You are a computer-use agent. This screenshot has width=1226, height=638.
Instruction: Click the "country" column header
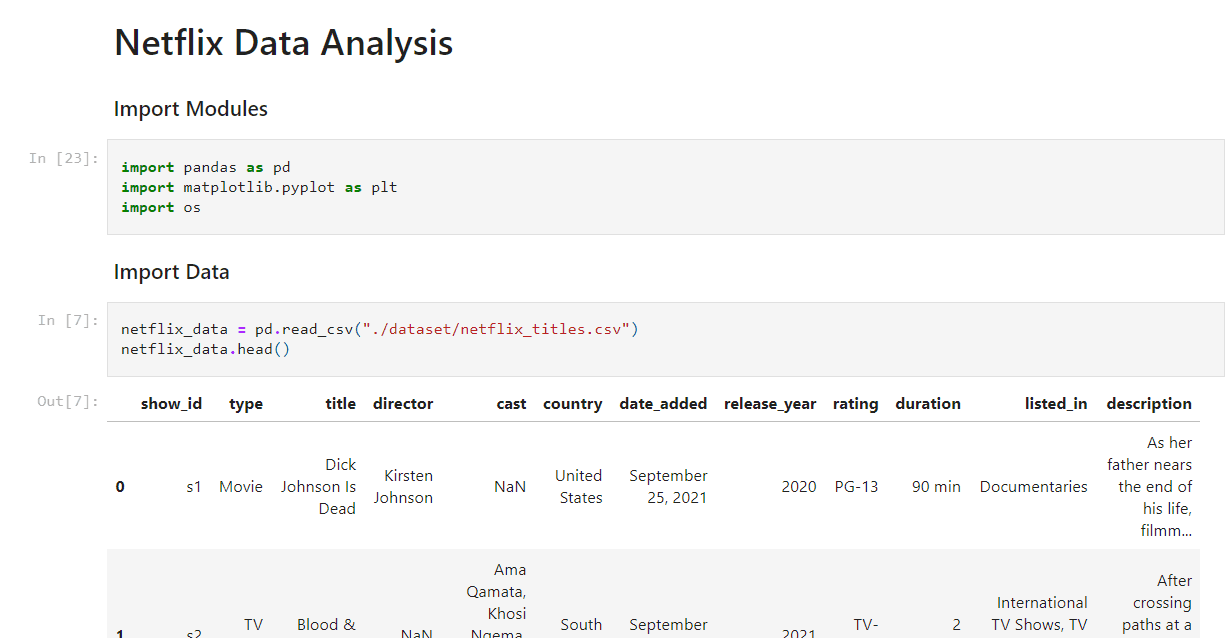[x=573, y=404]
